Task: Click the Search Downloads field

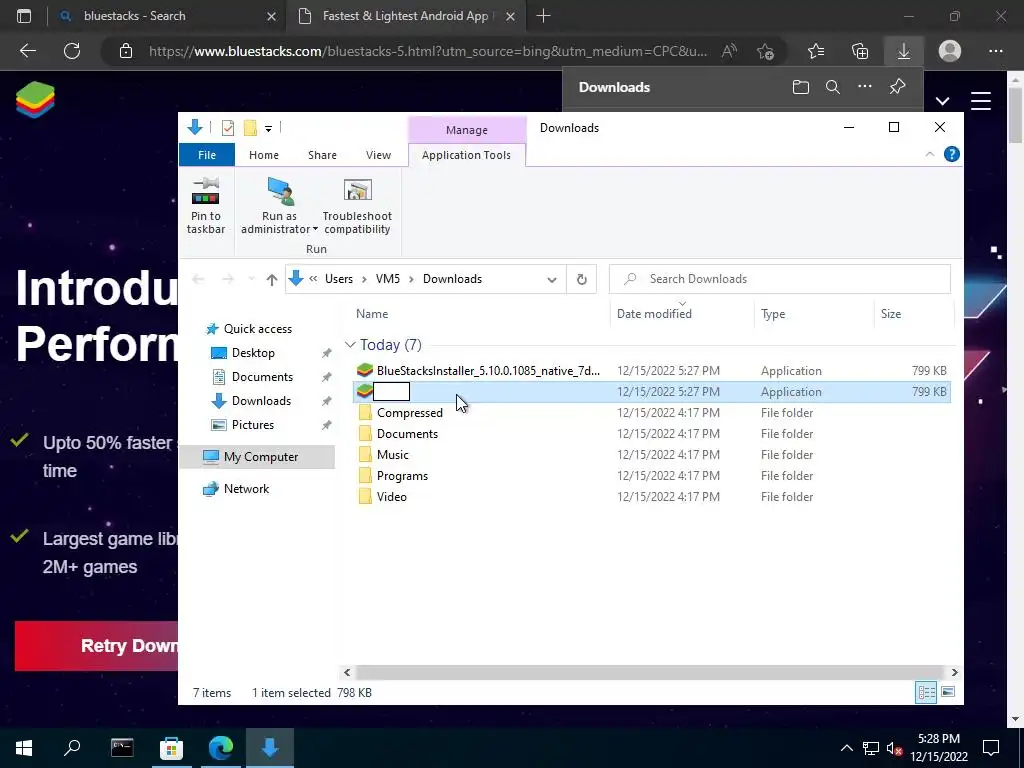Action: tap(780, 279)
